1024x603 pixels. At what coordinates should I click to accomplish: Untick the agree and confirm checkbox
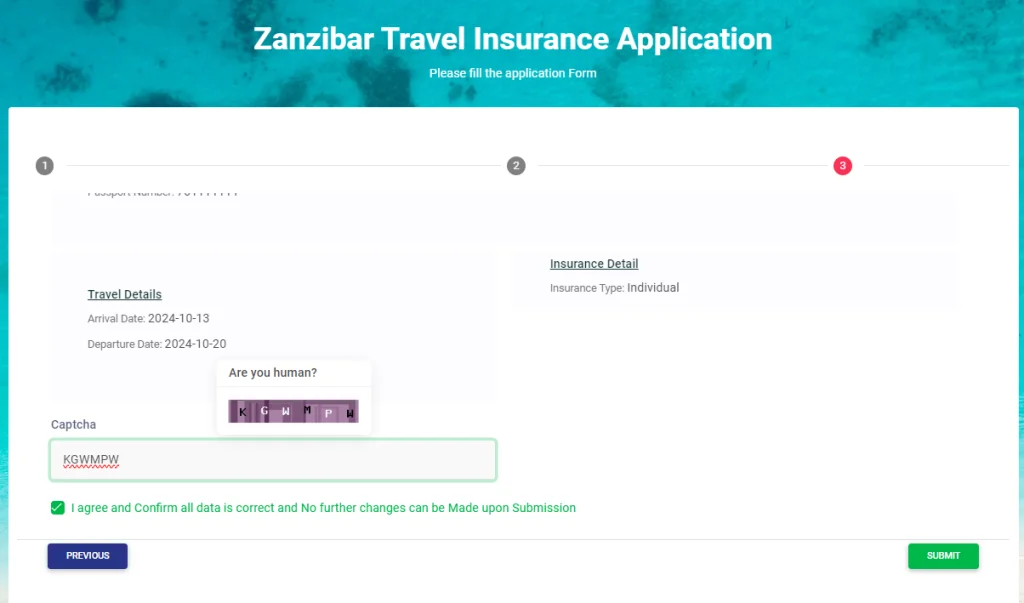[x=58, y=508]
